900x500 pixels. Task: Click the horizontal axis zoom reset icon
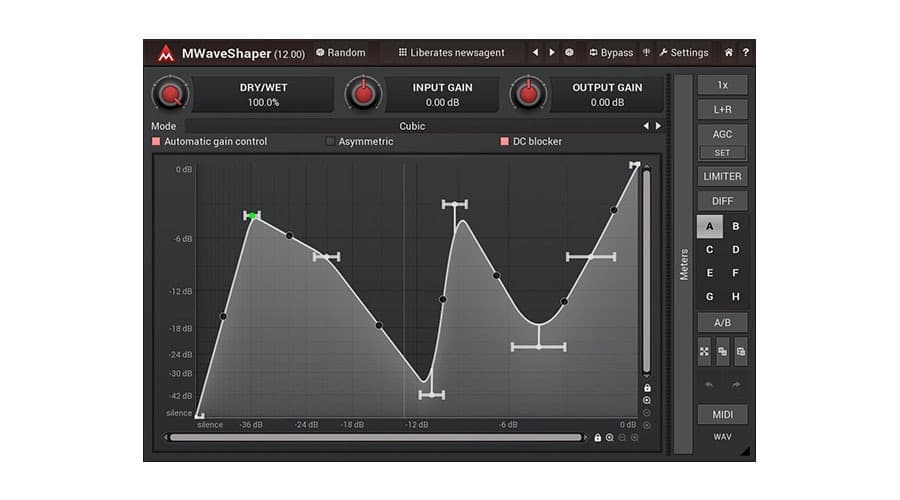(635, 437)
